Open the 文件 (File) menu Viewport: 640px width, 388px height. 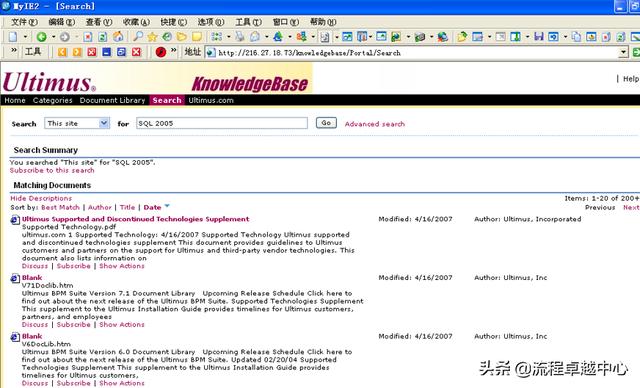pos(24,22)
